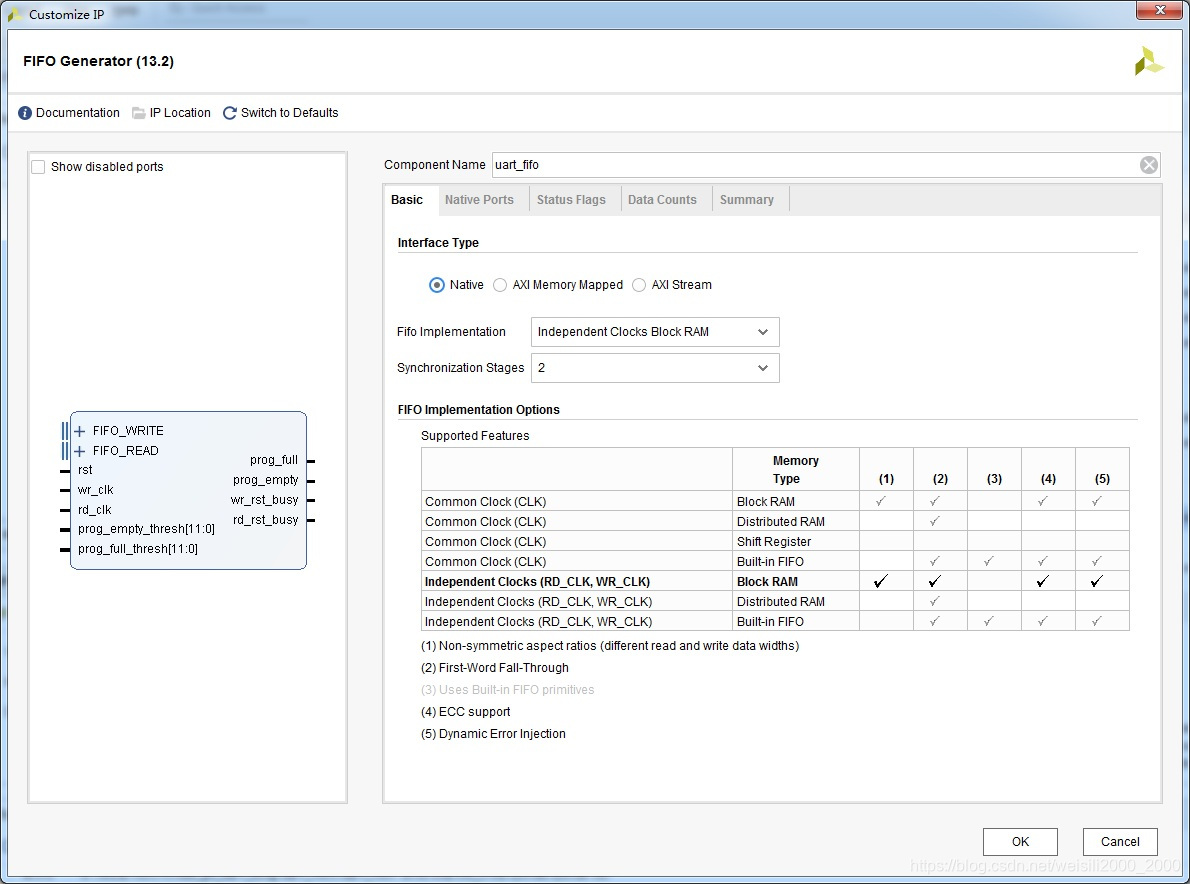Click the Xilinx logo in header
The image size is (1190, 884).
1148,61
